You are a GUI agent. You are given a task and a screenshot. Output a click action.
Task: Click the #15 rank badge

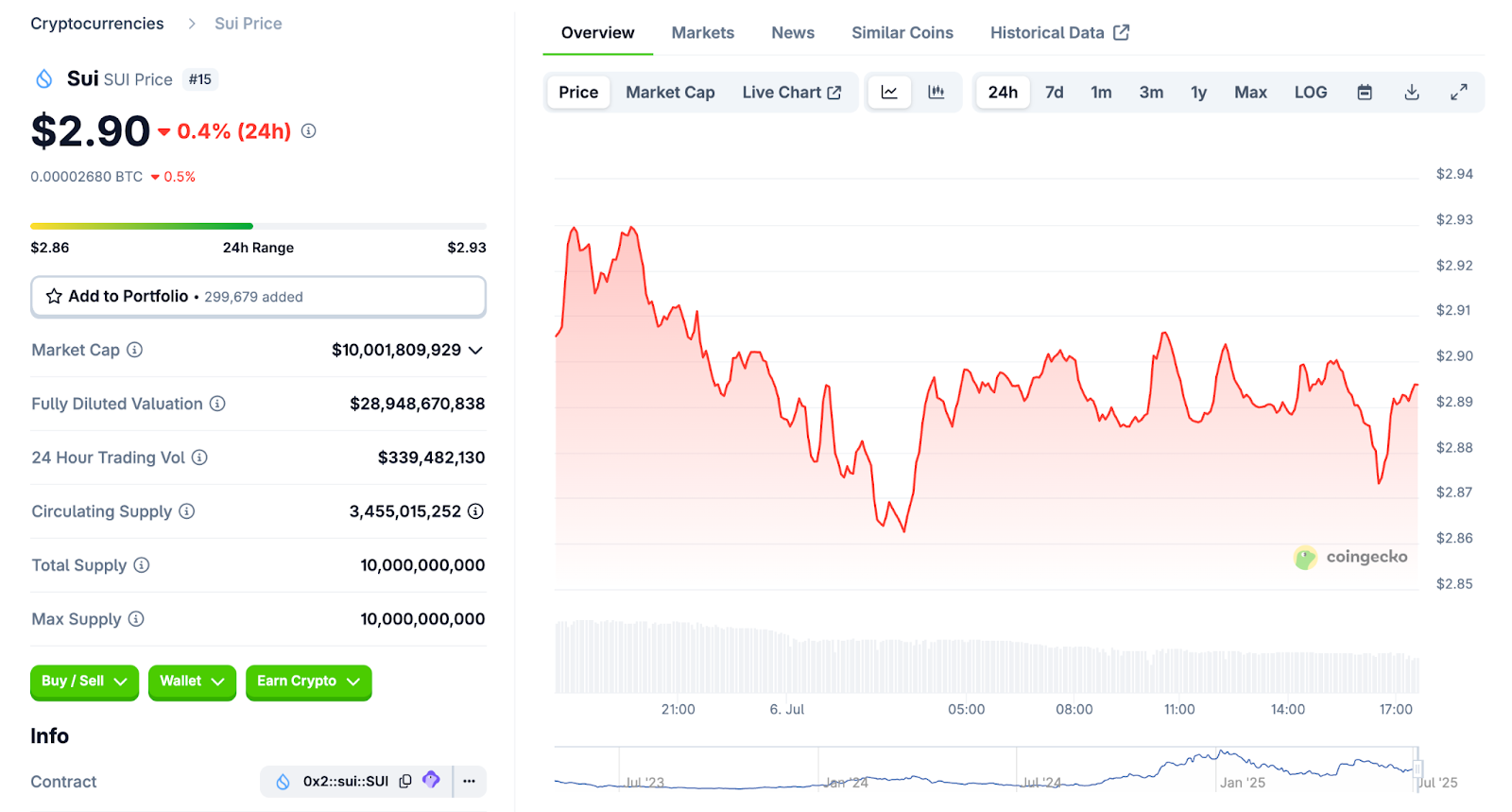point(199,79)
